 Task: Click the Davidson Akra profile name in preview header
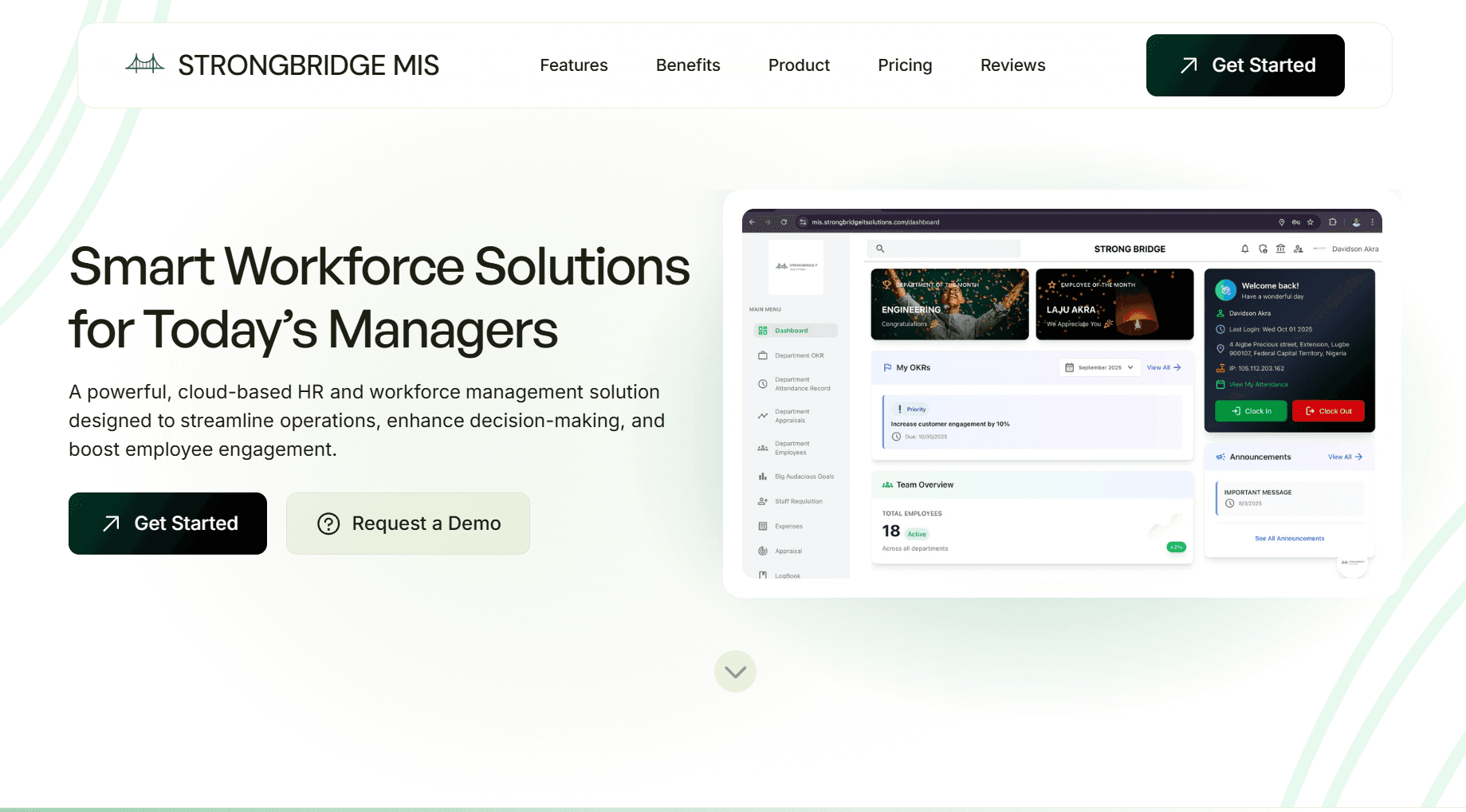(1355, 249)
